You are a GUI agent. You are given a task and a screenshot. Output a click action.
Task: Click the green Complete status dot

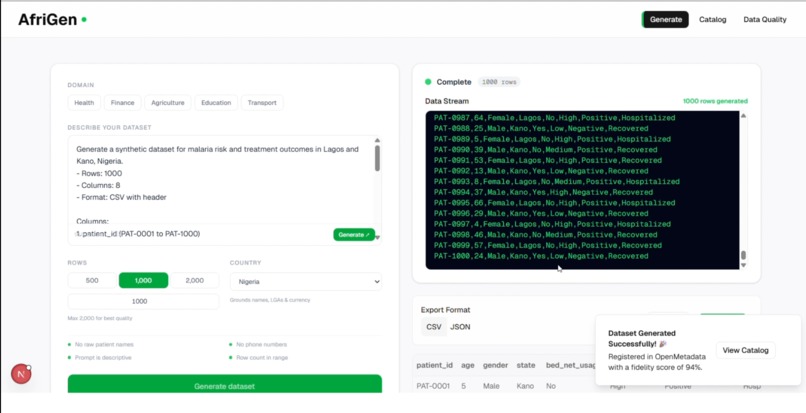[x=428, y=82]
